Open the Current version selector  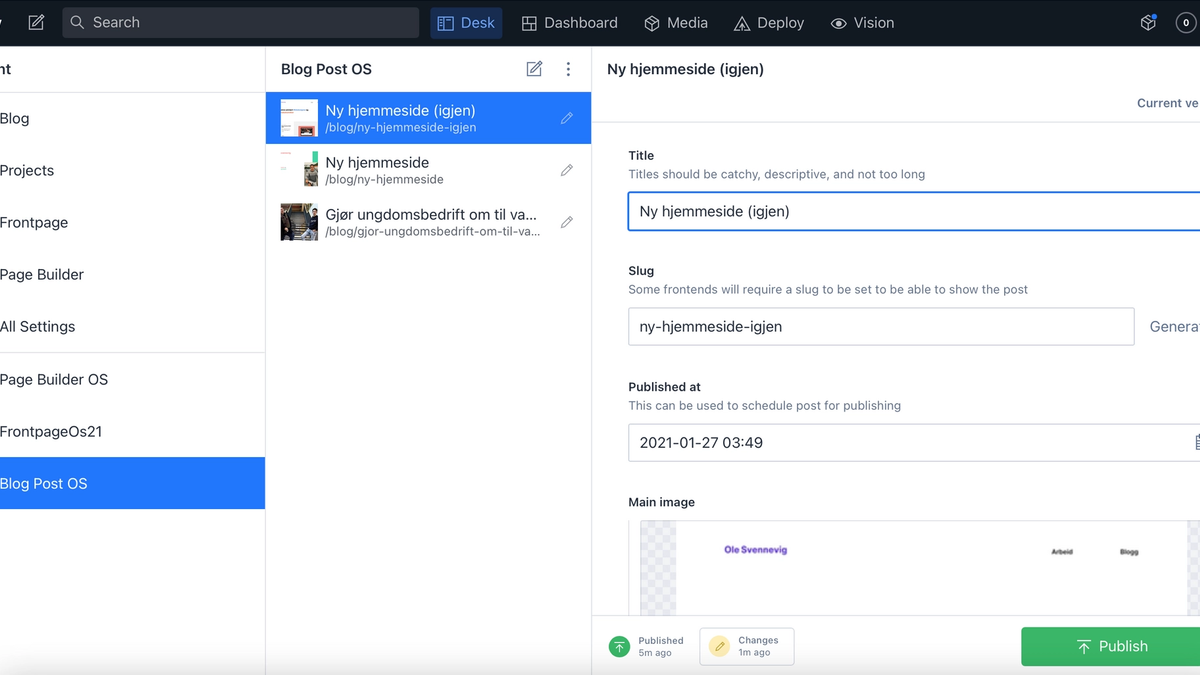(1168, 103)
